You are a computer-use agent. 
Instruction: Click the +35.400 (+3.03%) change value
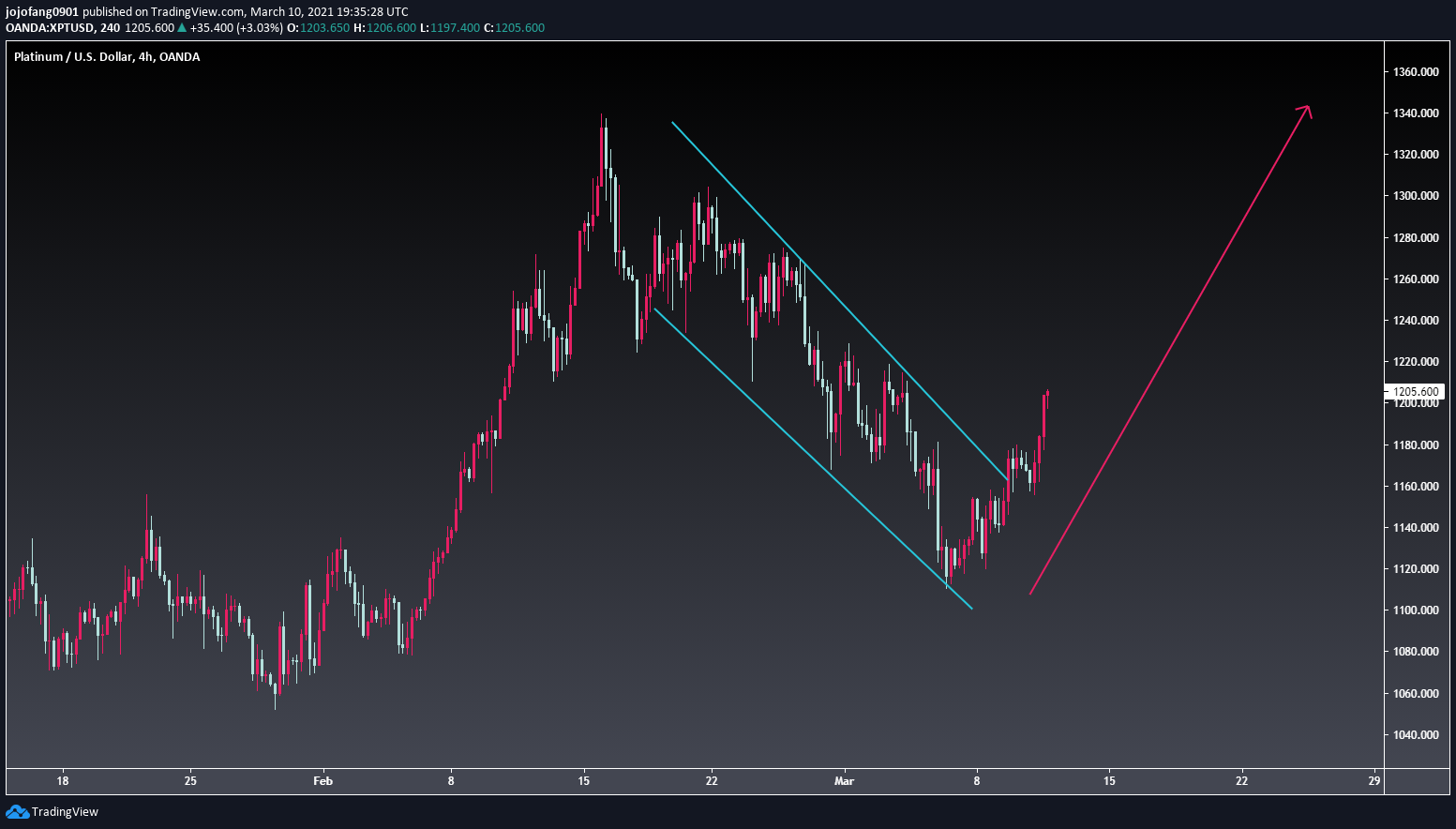[x=236, y=28]
